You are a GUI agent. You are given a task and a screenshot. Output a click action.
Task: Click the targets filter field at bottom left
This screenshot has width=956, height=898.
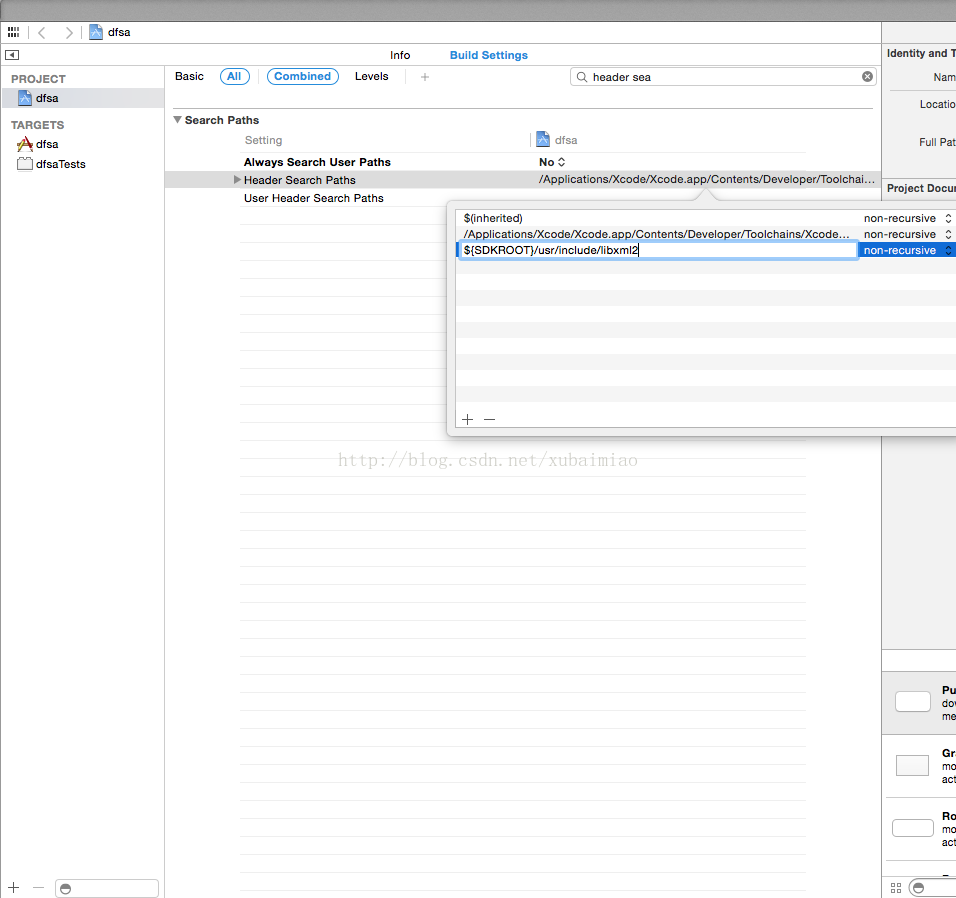107,888
